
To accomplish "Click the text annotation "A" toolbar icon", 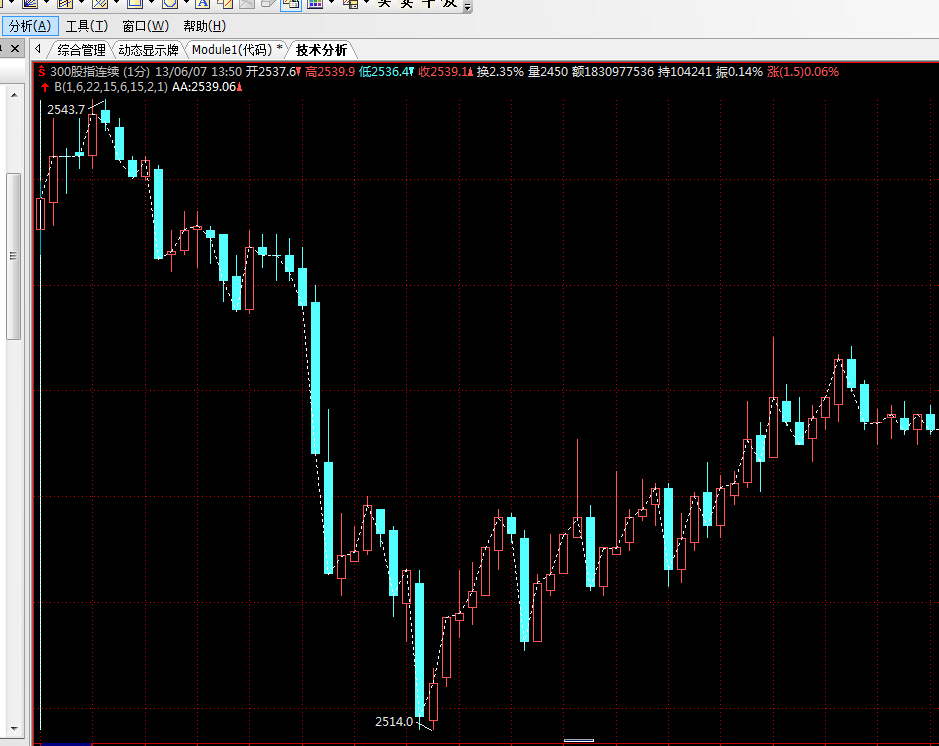I will [203, 4].
